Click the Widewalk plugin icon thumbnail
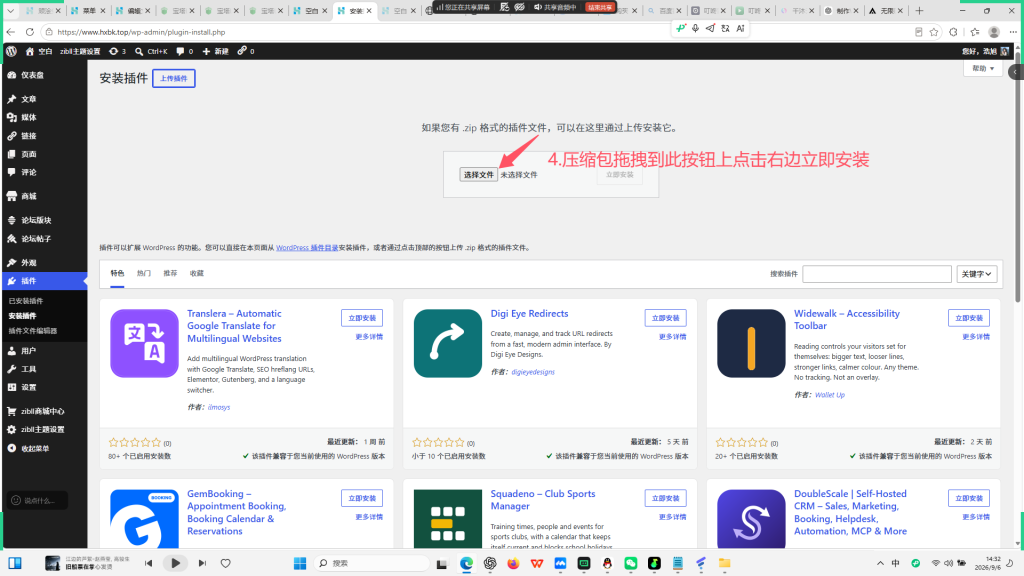Viewport: 1024px width, 576px height. tap(751, 344)
